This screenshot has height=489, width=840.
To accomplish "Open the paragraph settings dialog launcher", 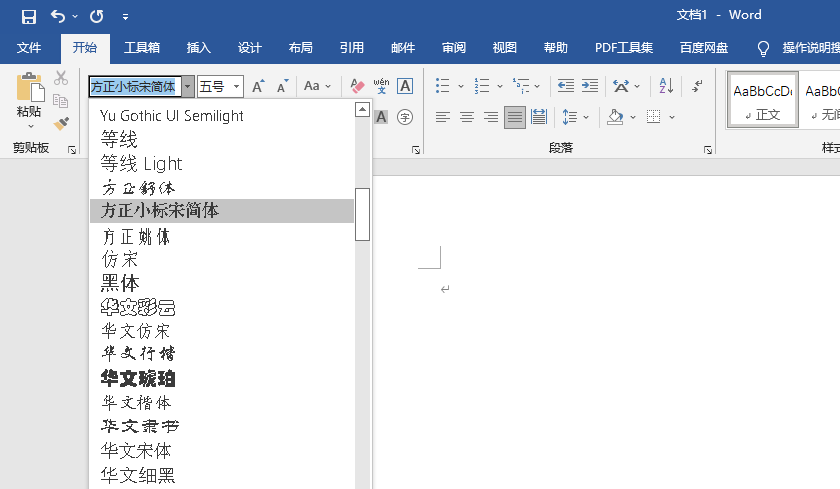I will (x=708, y=151).
